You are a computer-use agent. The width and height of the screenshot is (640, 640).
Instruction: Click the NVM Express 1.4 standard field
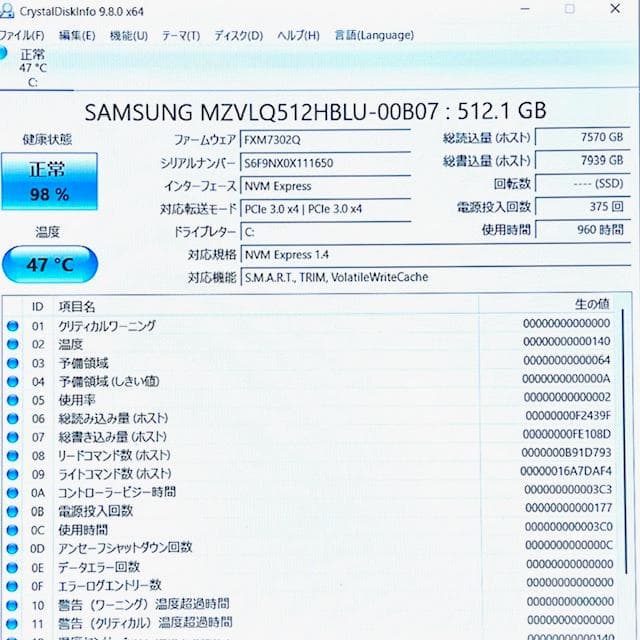pos(436,255)
